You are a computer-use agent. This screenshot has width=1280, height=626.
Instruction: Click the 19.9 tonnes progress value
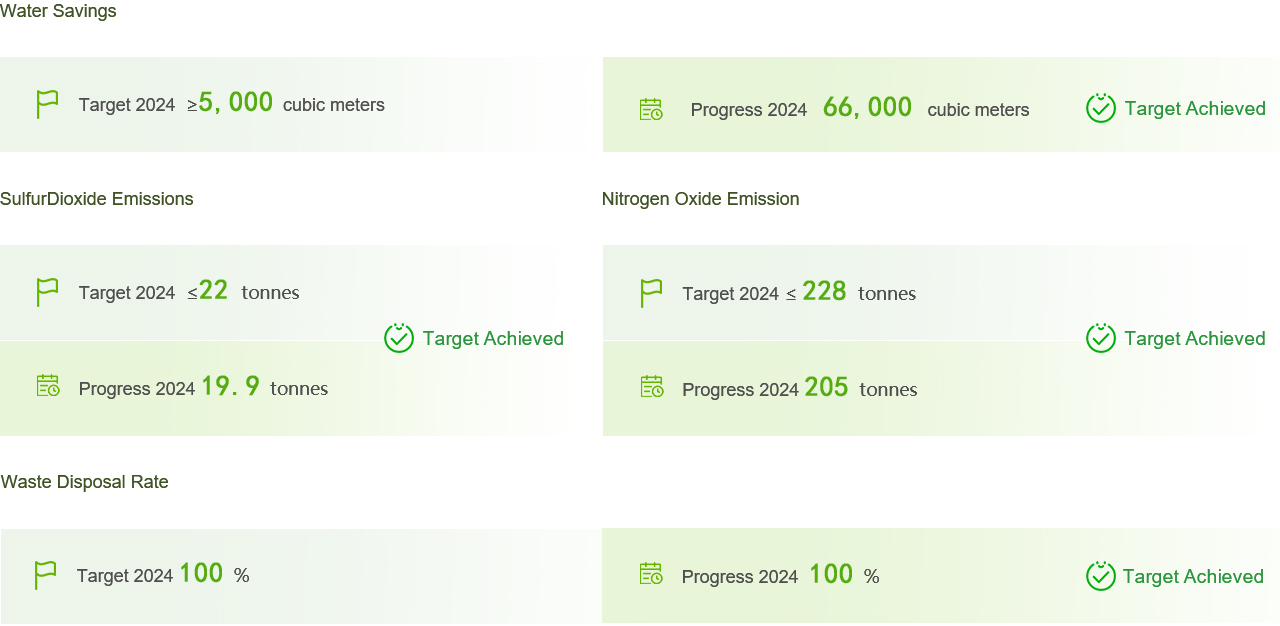coord(265,387)
